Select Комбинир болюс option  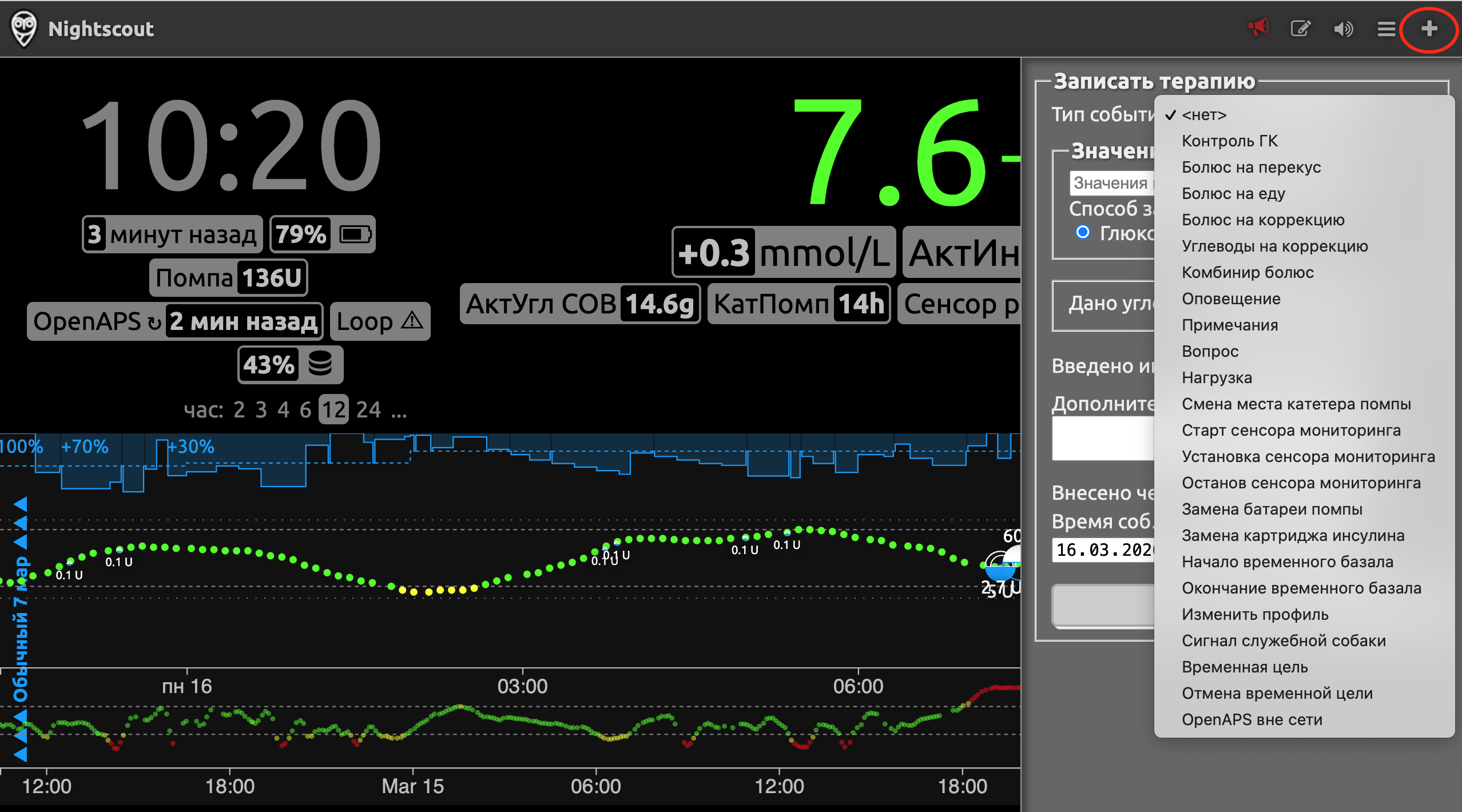1304,272
